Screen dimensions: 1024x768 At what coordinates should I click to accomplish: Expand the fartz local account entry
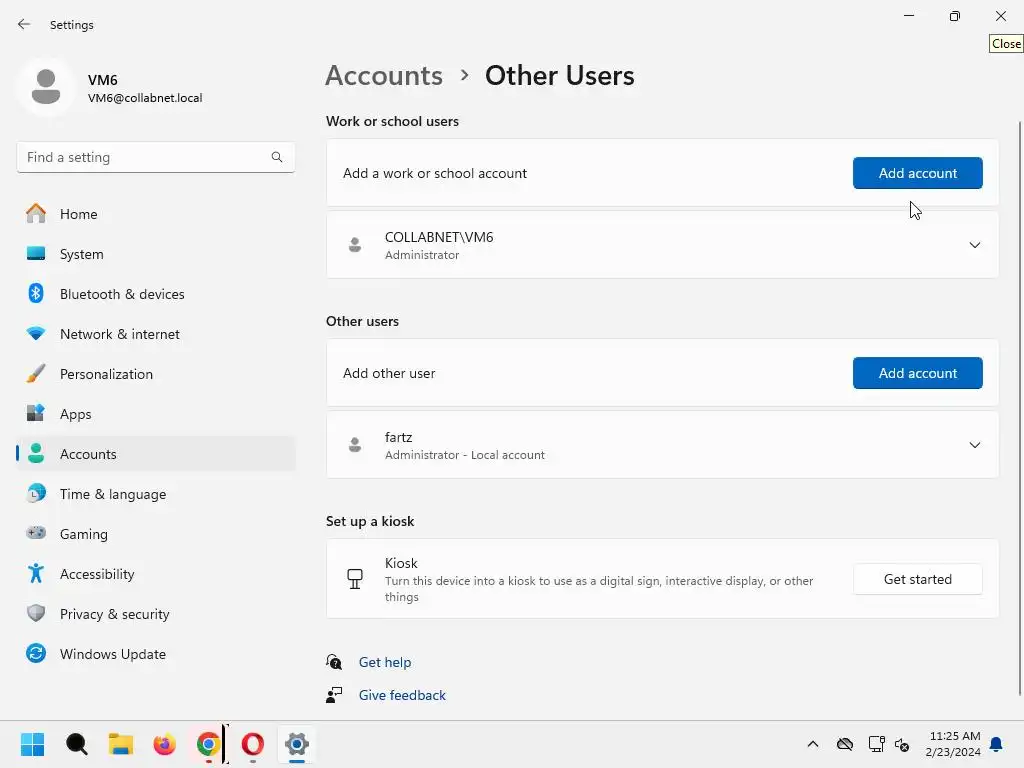point(974,445)
